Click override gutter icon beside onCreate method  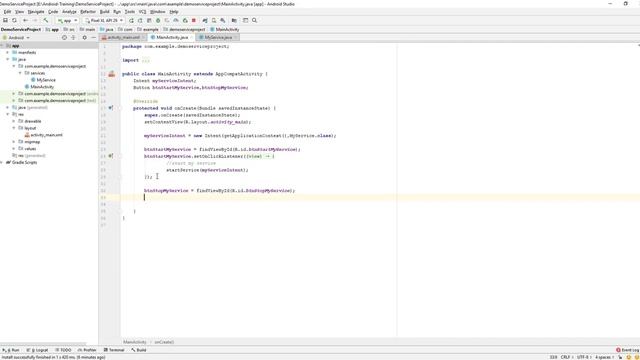click(x=111, y=108)
